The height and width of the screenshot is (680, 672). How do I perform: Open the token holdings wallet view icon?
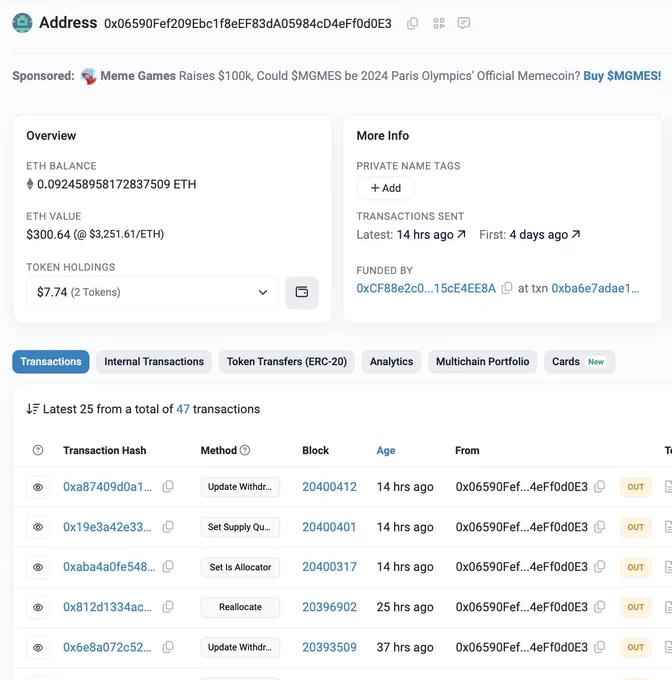point(302,292)
